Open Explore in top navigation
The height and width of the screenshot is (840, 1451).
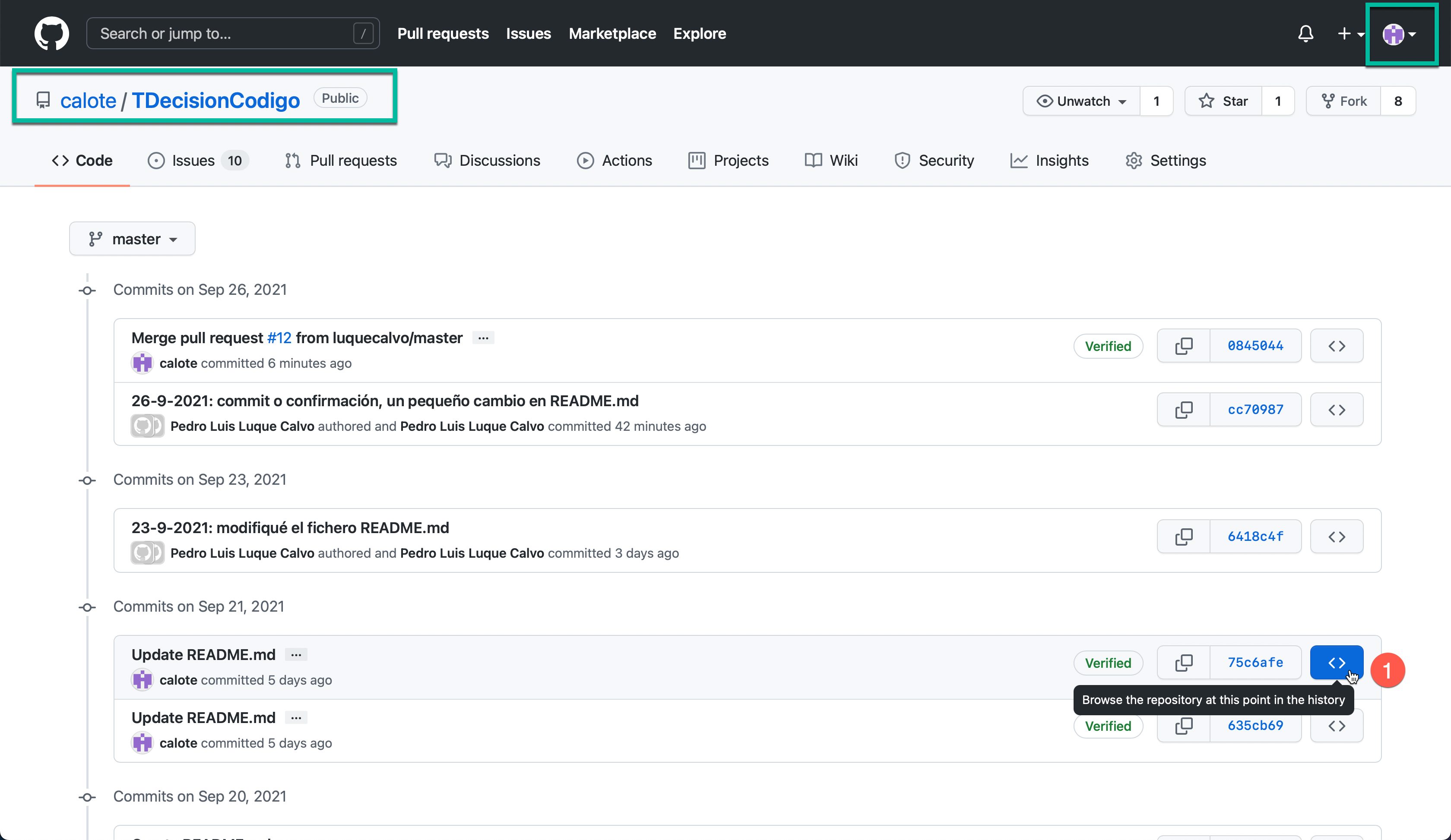[x=700, y=33]
